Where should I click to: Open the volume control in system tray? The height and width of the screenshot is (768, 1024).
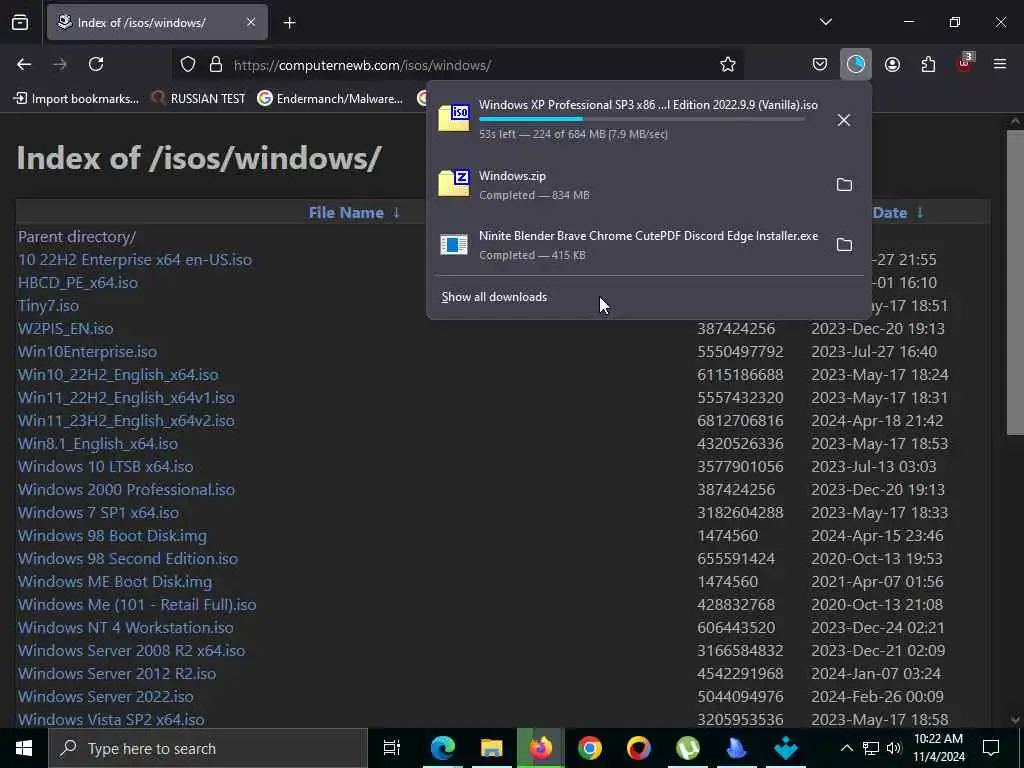[894, 748]
